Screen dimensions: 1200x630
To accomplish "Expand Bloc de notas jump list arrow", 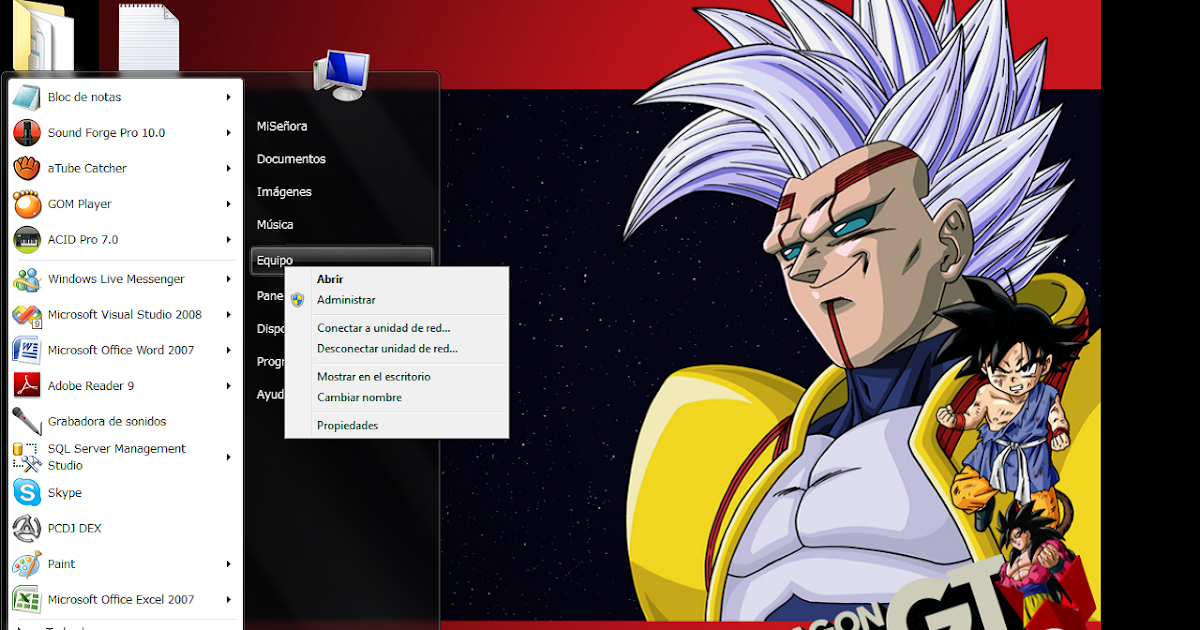I will (x=229, y=97).
